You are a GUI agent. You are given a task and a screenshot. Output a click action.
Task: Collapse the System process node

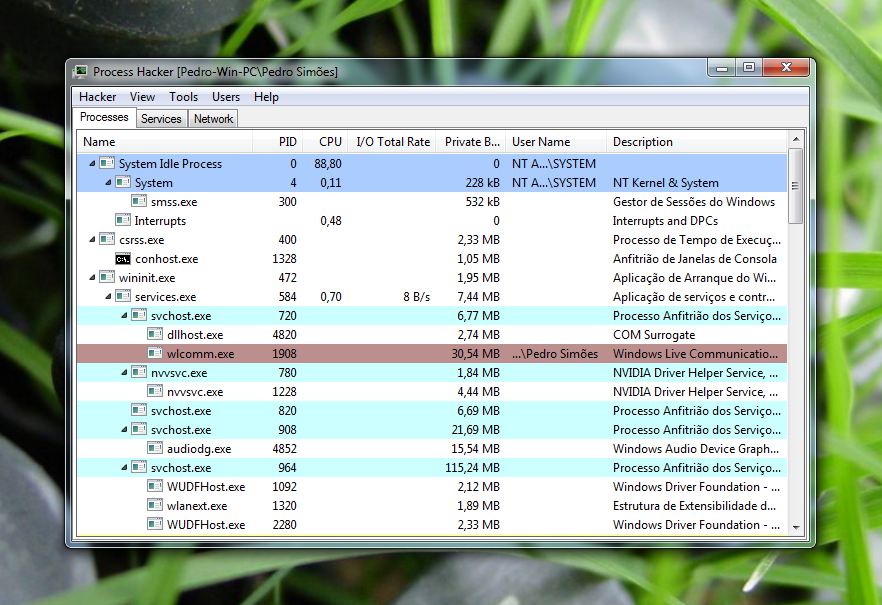click(x=108, y=183)
